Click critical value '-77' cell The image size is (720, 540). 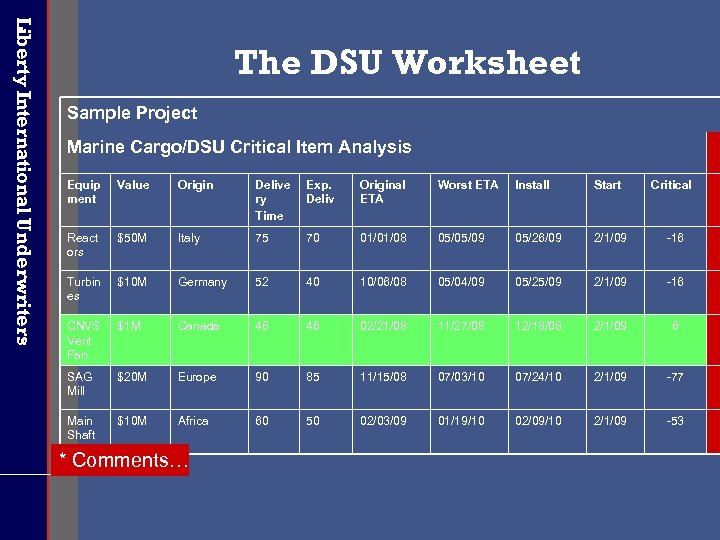[x=675, y=388]
